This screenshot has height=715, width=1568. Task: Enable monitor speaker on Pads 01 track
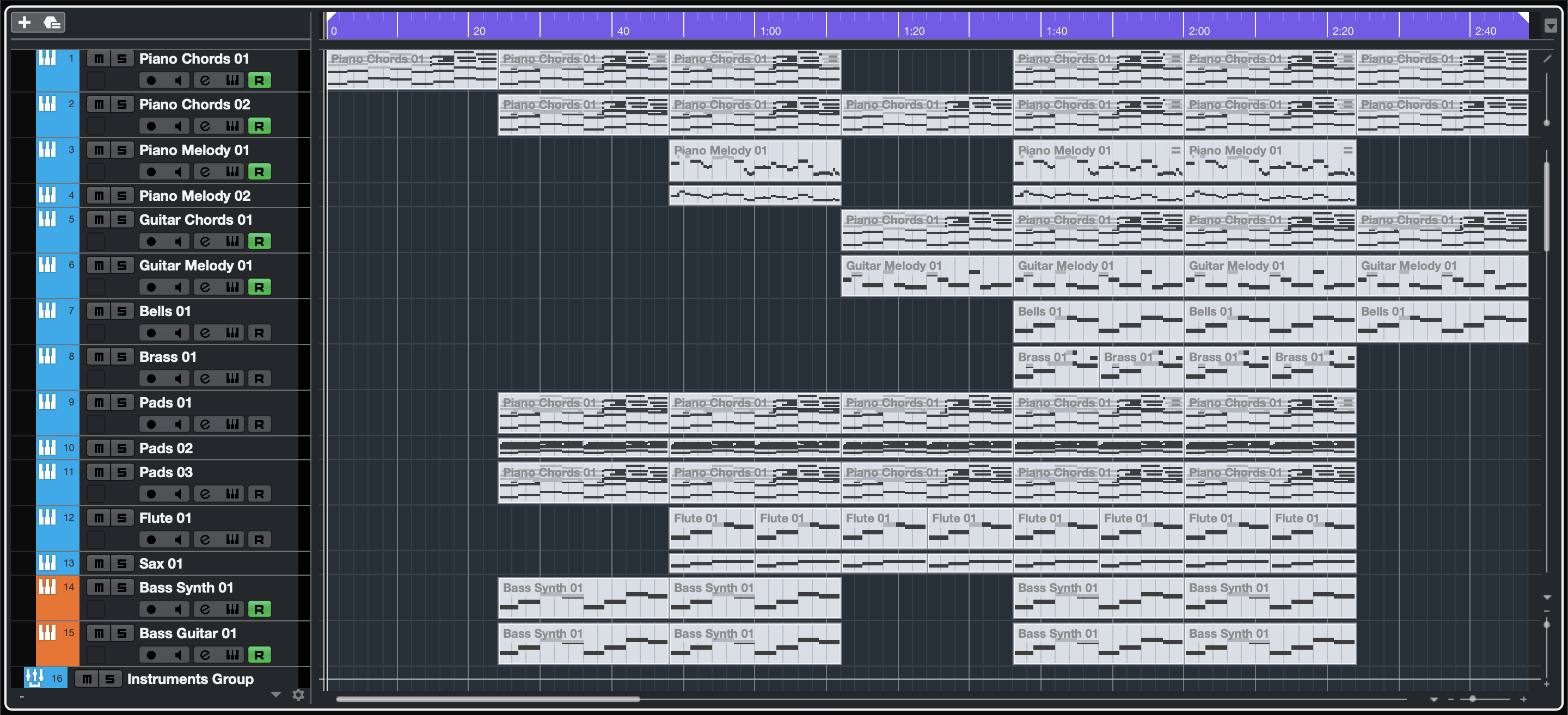(177, 424)
